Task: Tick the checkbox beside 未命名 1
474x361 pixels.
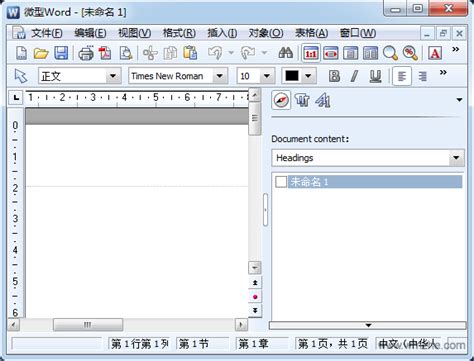Action: pos(281,182)
